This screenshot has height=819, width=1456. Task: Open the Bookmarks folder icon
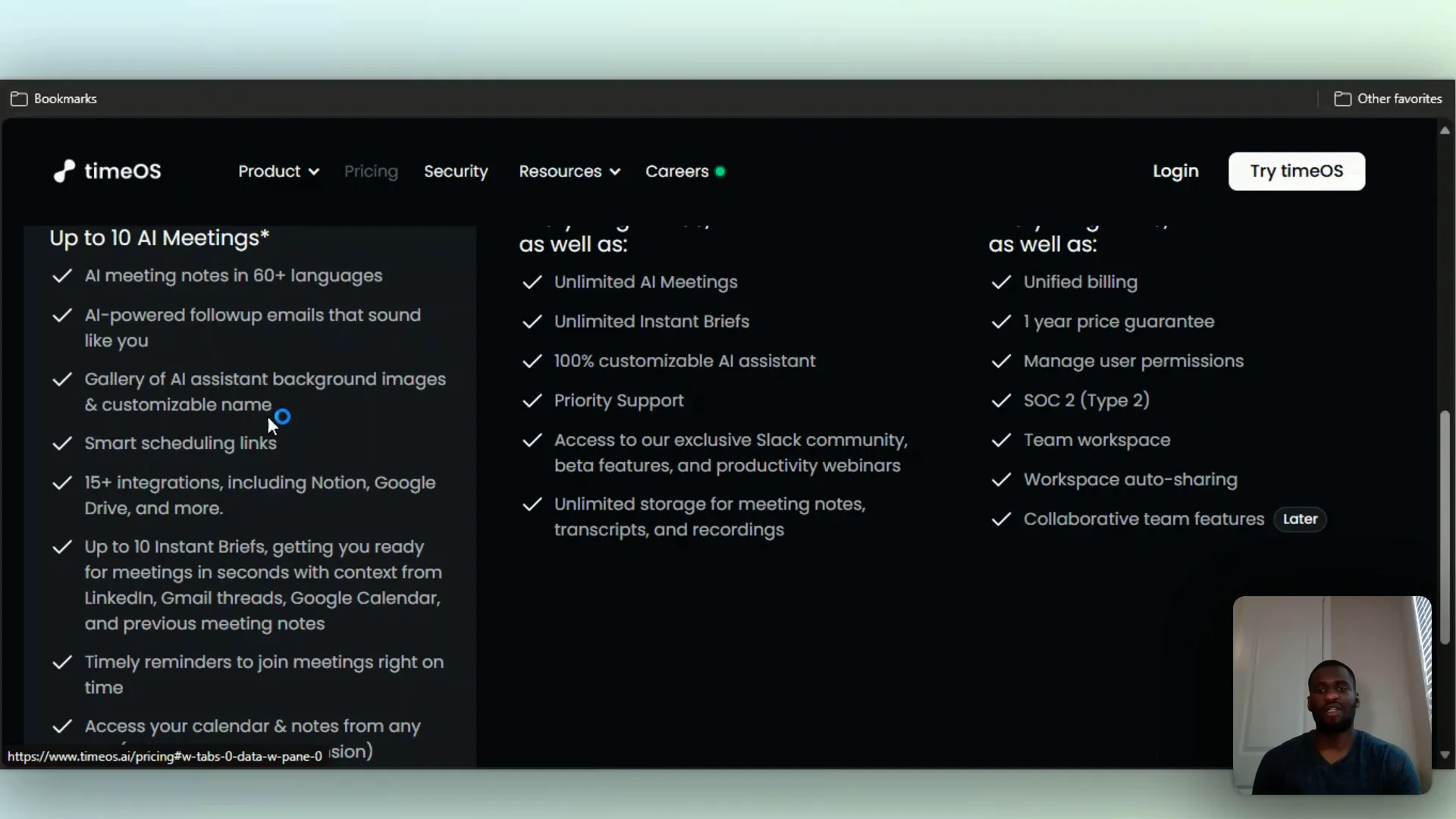coord(19,99)
